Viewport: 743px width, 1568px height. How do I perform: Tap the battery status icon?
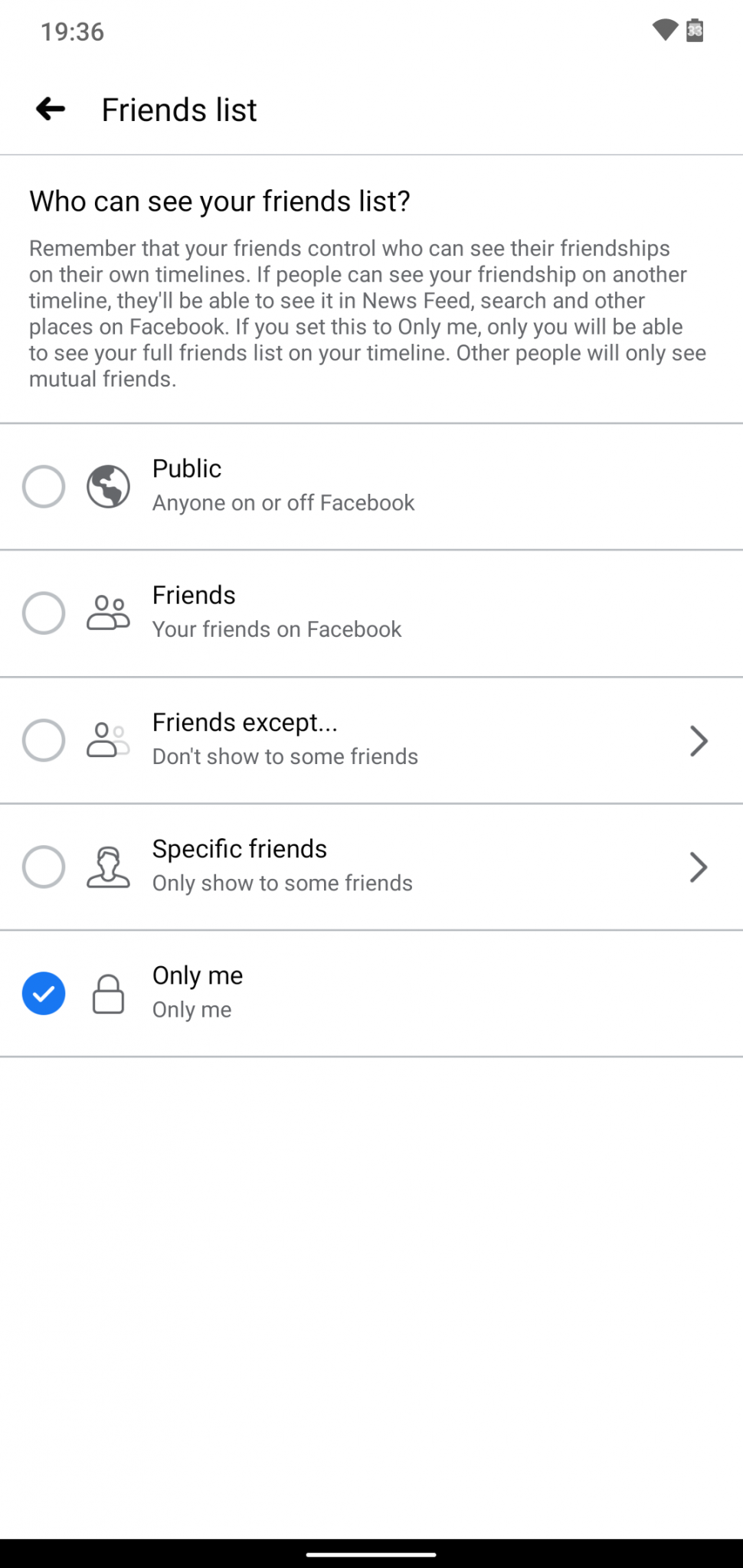pos(695,31)
